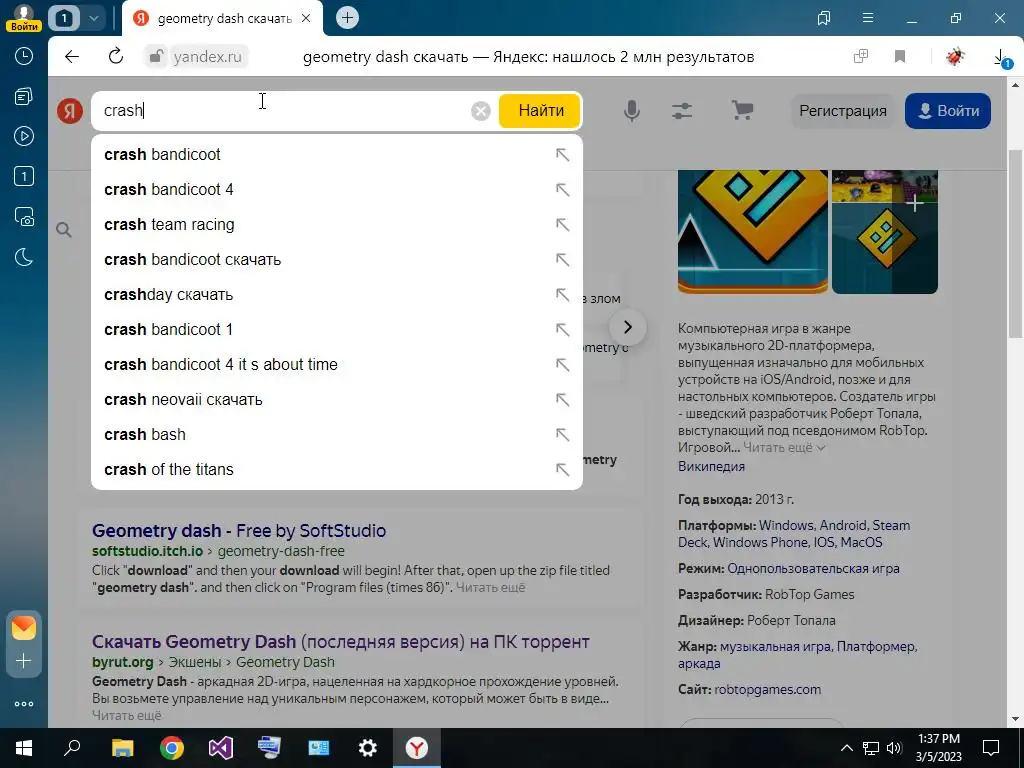Open the Википедия link
Screen dimensions: 1024x768
[x=711, y=466]
